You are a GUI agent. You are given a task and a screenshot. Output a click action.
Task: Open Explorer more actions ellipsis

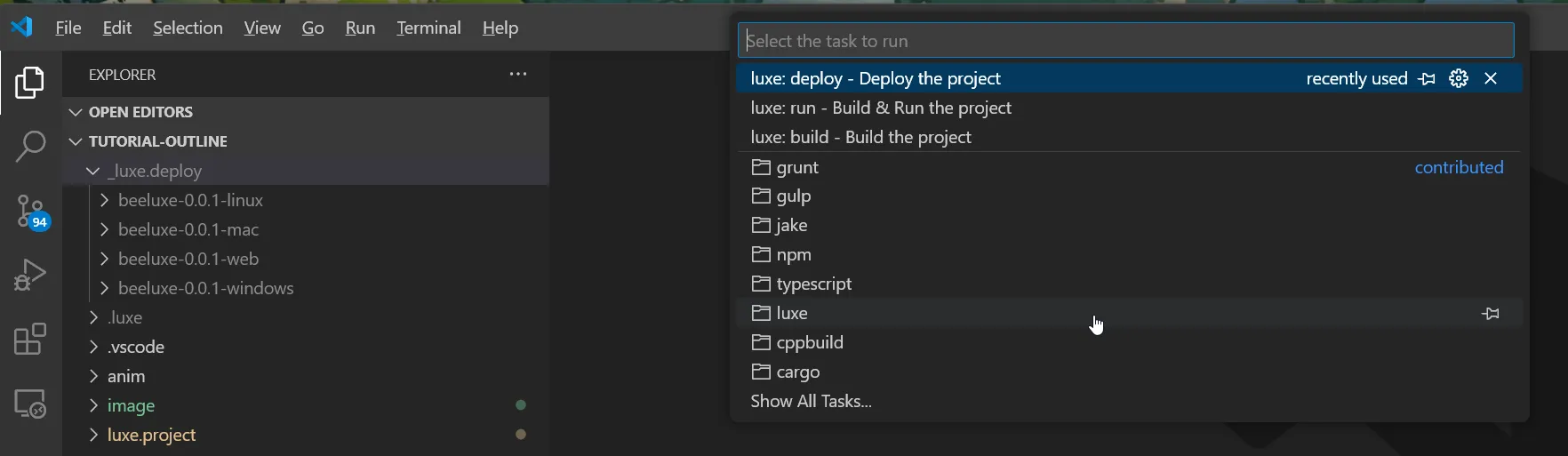(x=518, y=75)
